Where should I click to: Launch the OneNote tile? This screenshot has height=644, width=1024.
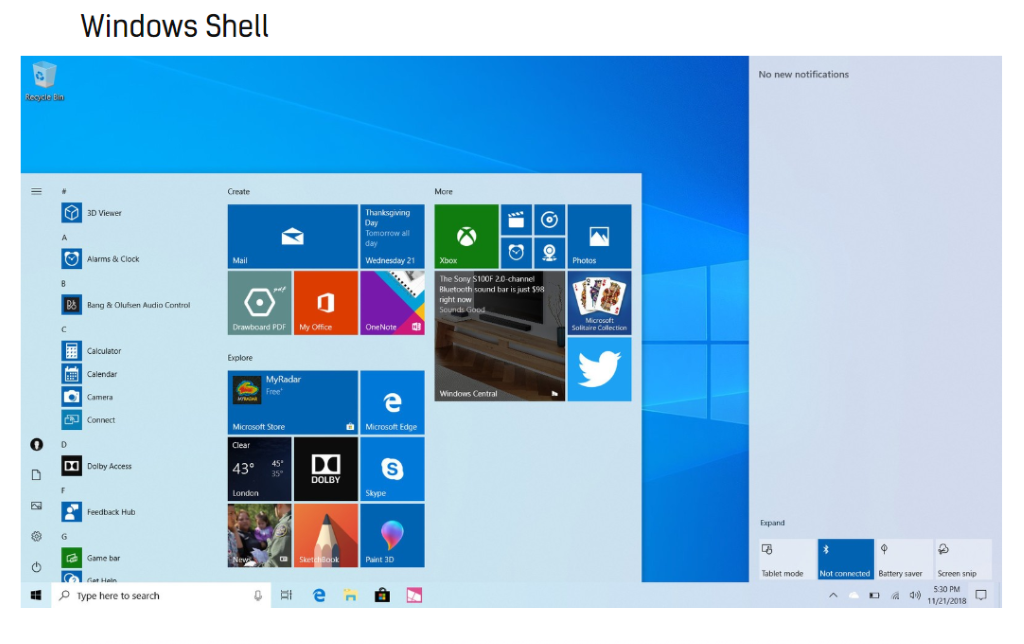[x=392, y=302]
